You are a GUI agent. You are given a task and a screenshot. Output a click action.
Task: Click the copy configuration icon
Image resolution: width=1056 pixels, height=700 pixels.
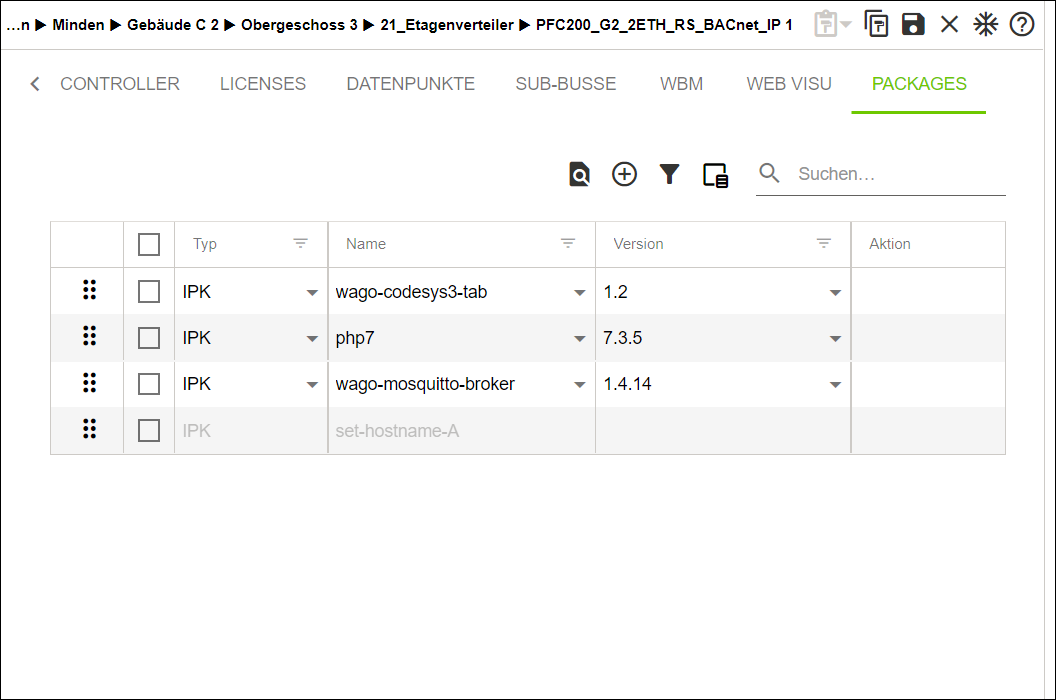point(876,24)
